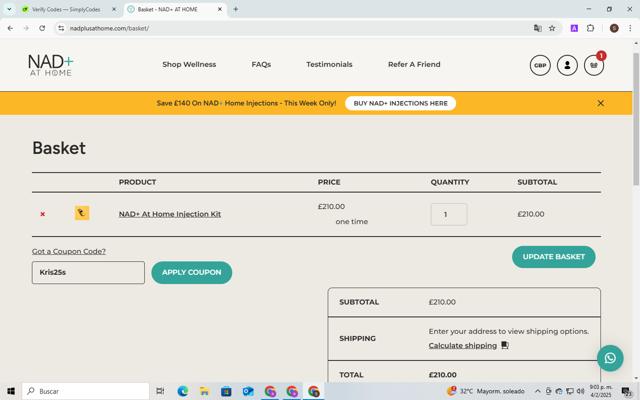Reload the basket page
This screenshot has height=400, width=640.
[x=42, y=28]
